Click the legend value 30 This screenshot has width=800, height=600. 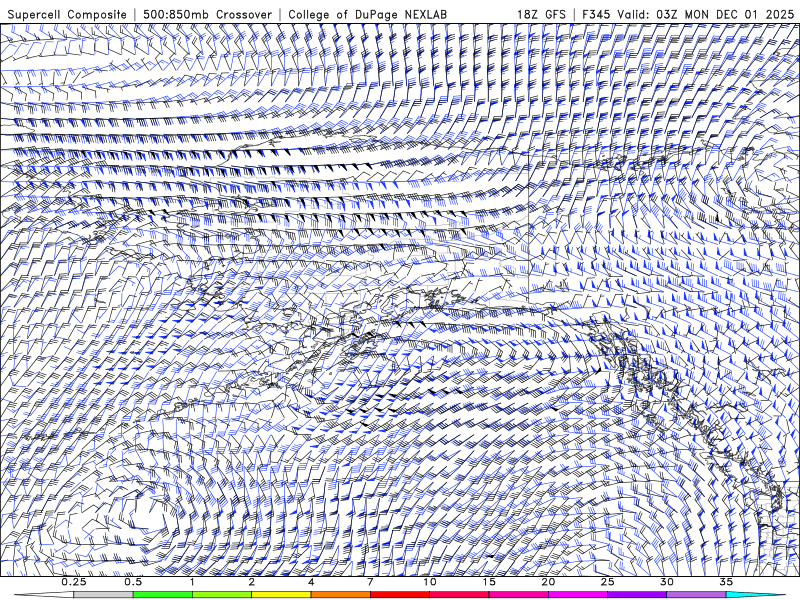point(666,582)
